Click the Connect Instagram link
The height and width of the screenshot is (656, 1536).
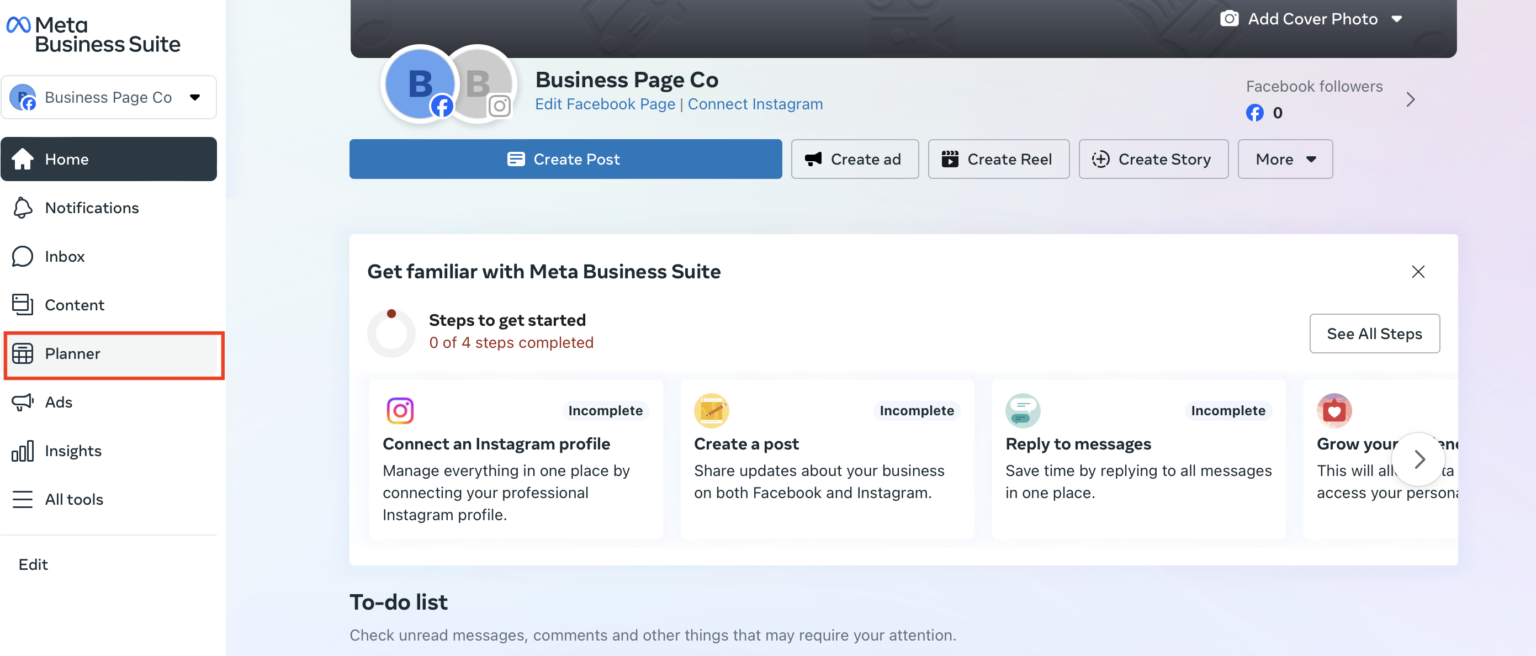(x=755, y=104)
